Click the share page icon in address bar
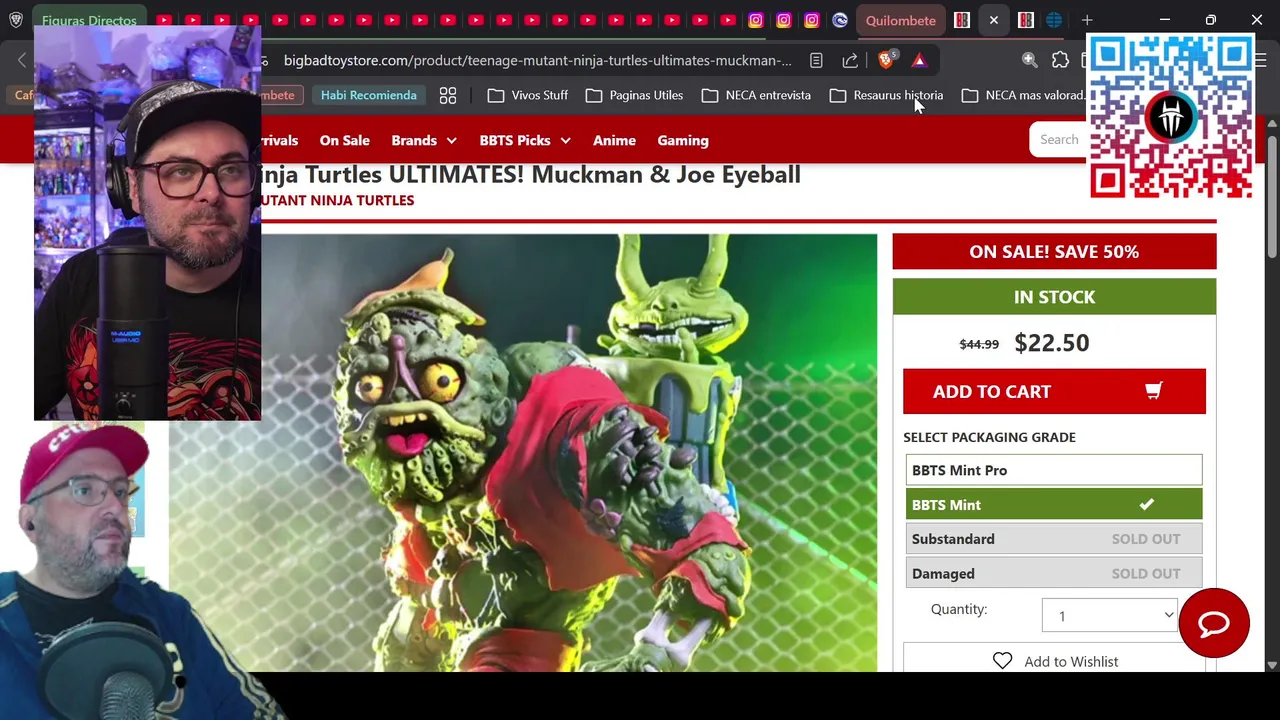Screen dimensions: 1280x720 click(849, 60)
